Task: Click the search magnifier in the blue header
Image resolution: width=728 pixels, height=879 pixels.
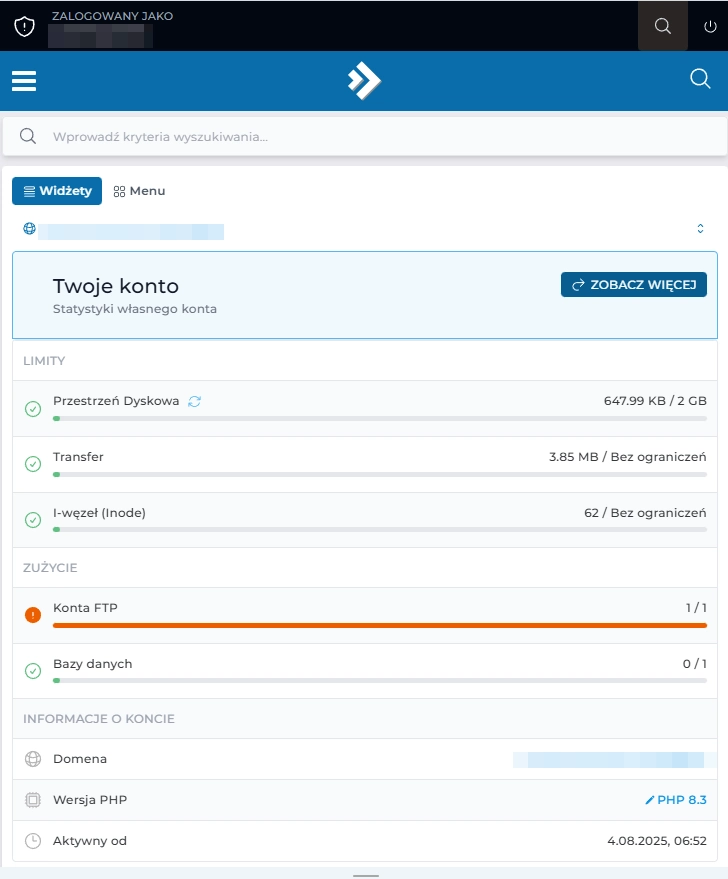Action: (700, 79)
